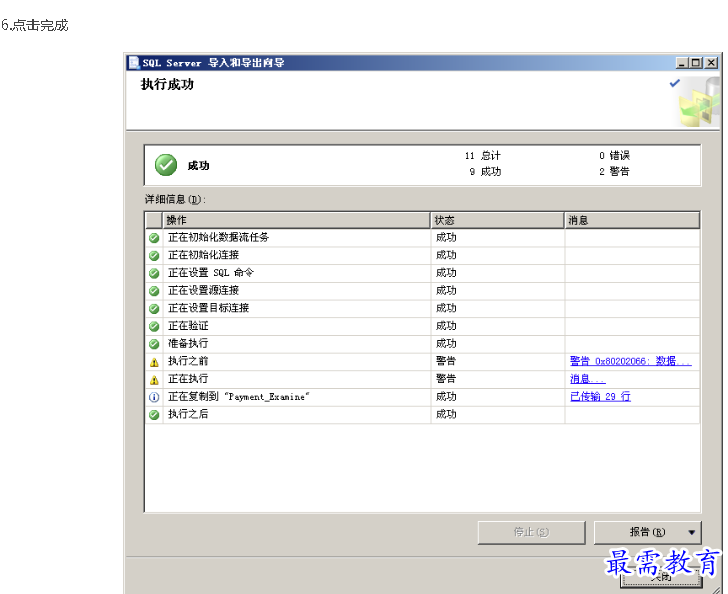The width and height of the screenshot is (728, 594).
Task: Select the 正在设置 SQL 命令 row text
Action: coord(211,273)
